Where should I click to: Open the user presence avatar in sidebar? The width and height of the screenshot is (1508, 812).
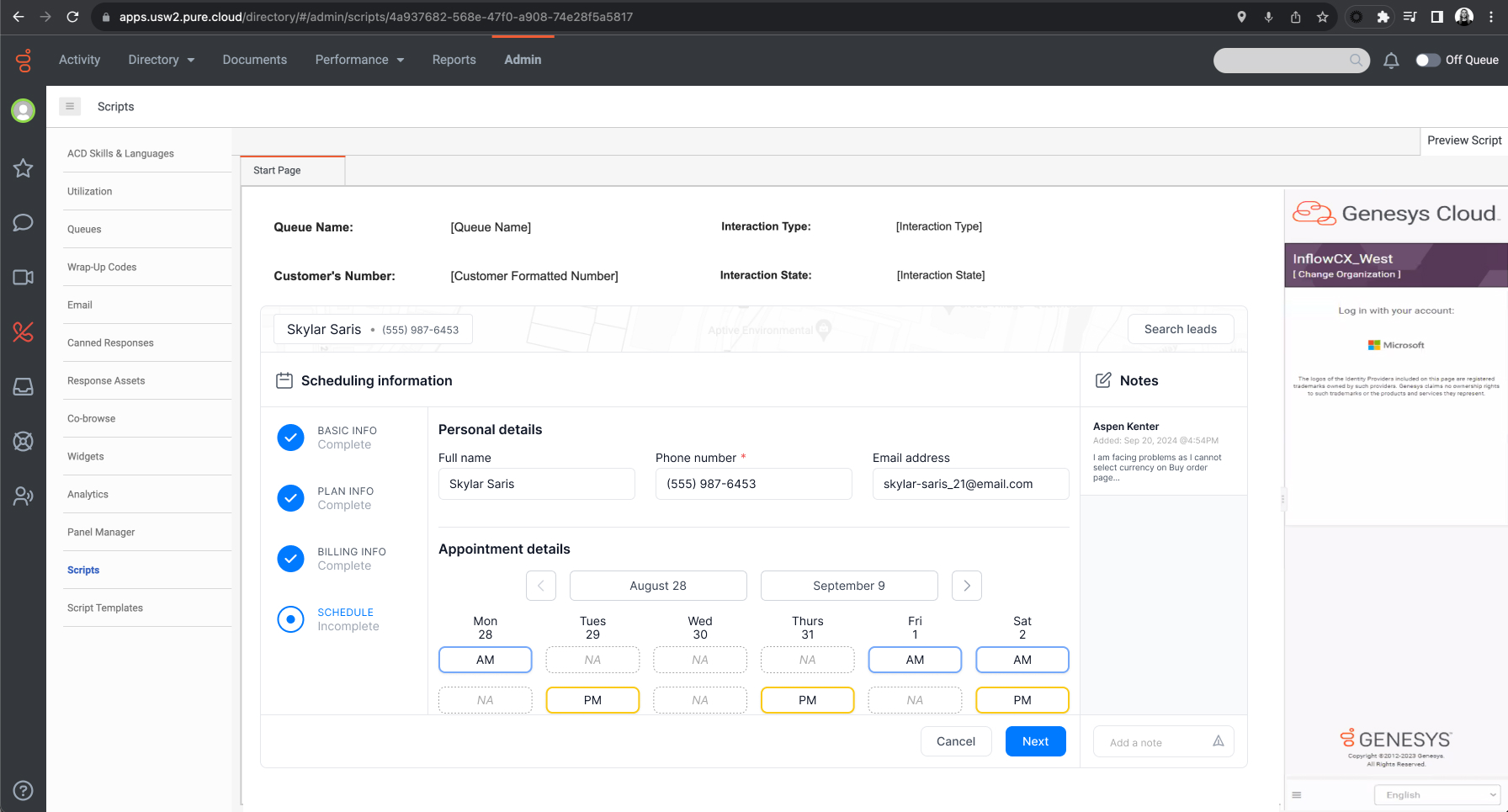point(24,110)
